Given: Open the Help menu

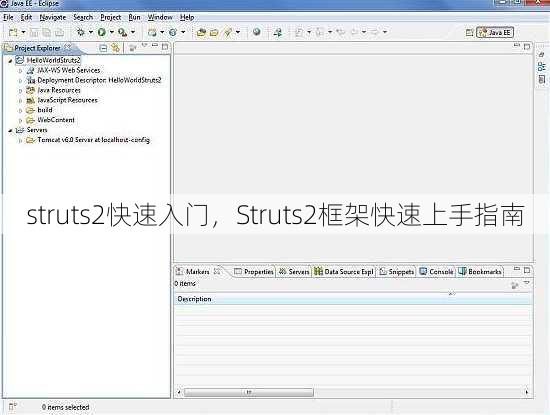Looking at the screenshot, I should pyautogui.click(x=187, y=17).
